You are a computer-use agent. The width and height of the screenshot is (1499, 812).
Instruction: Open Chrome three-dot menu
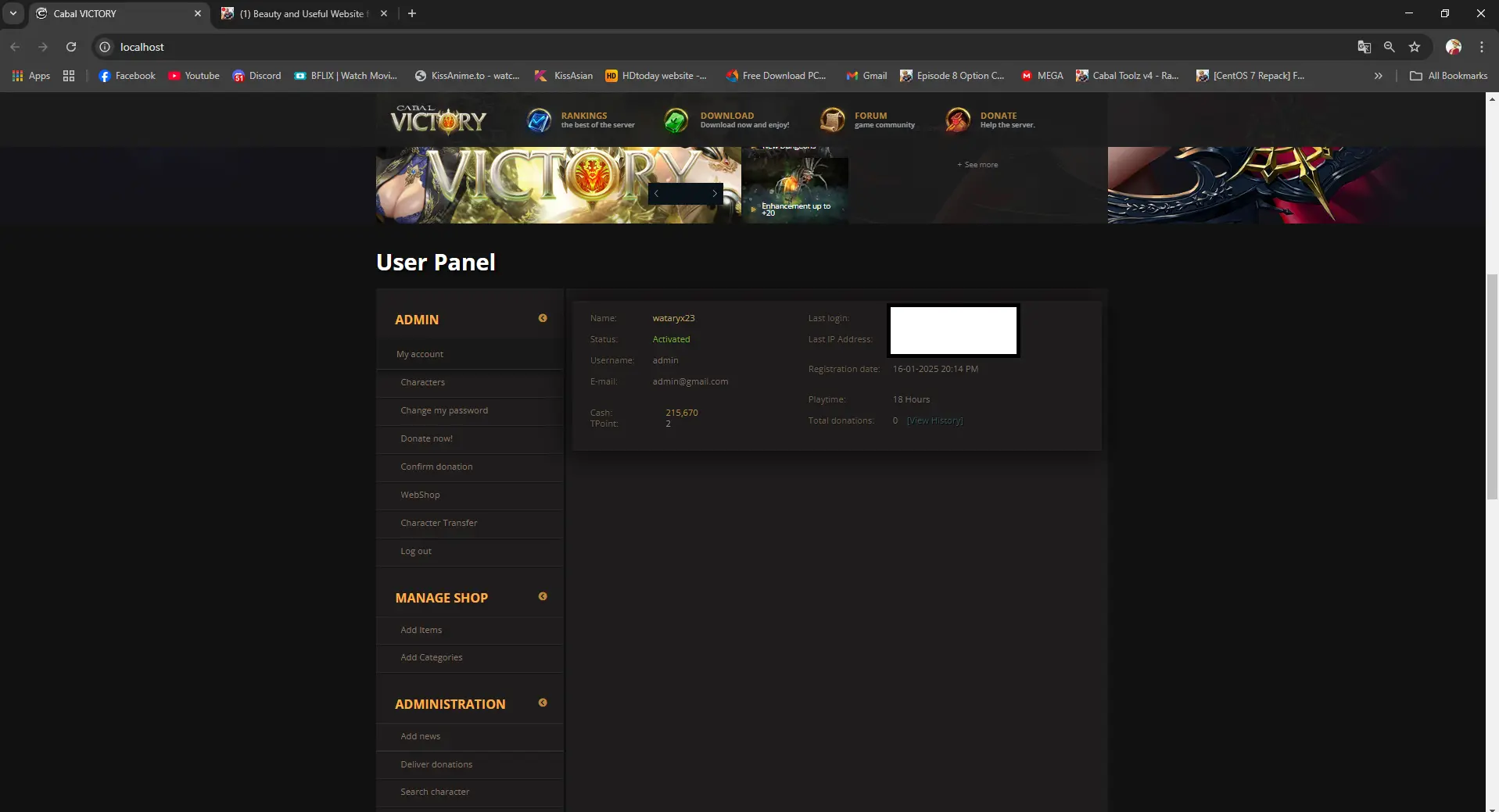(1482, 47)
